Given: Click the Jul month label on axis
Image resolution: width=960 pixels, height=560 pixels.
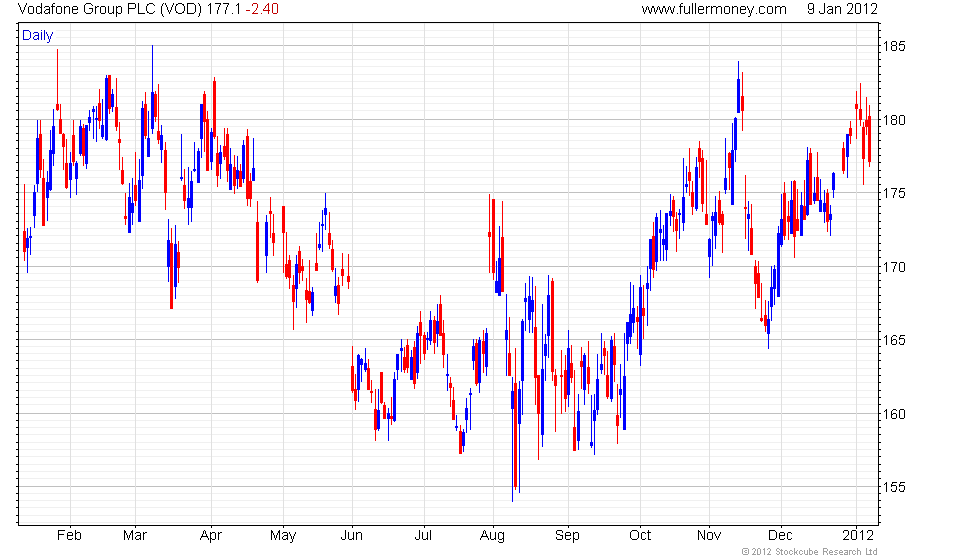Looking at the screenshot, I should tap(423, 536).
